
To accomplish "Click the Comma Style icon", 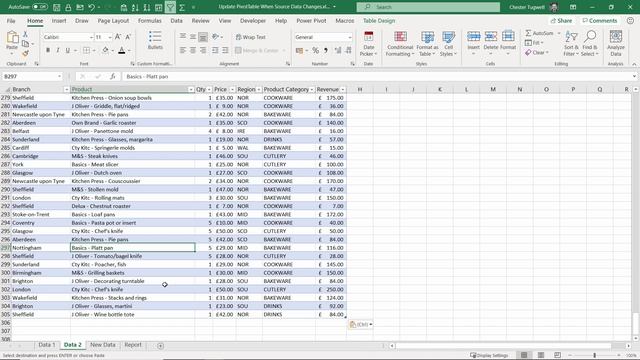I will point(326,50).
